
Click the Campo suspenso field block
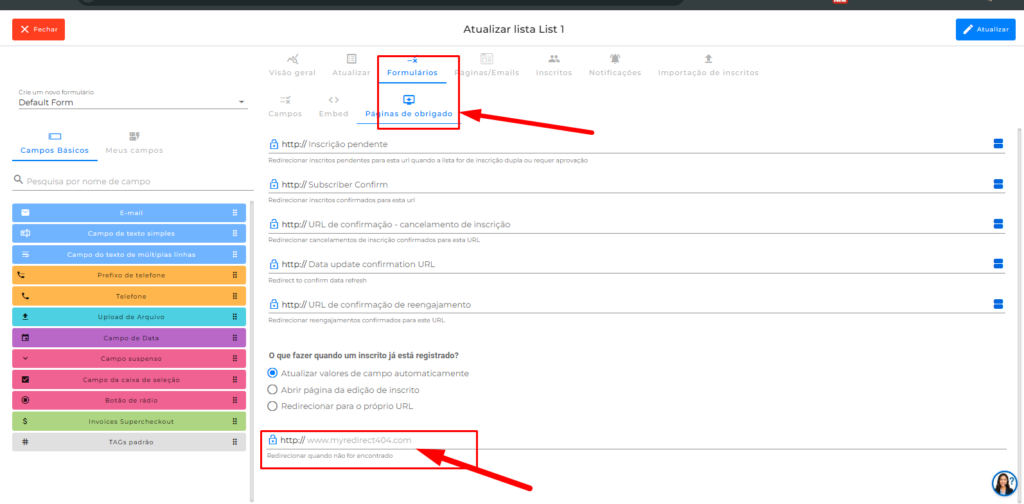click(x=129, y=358)
